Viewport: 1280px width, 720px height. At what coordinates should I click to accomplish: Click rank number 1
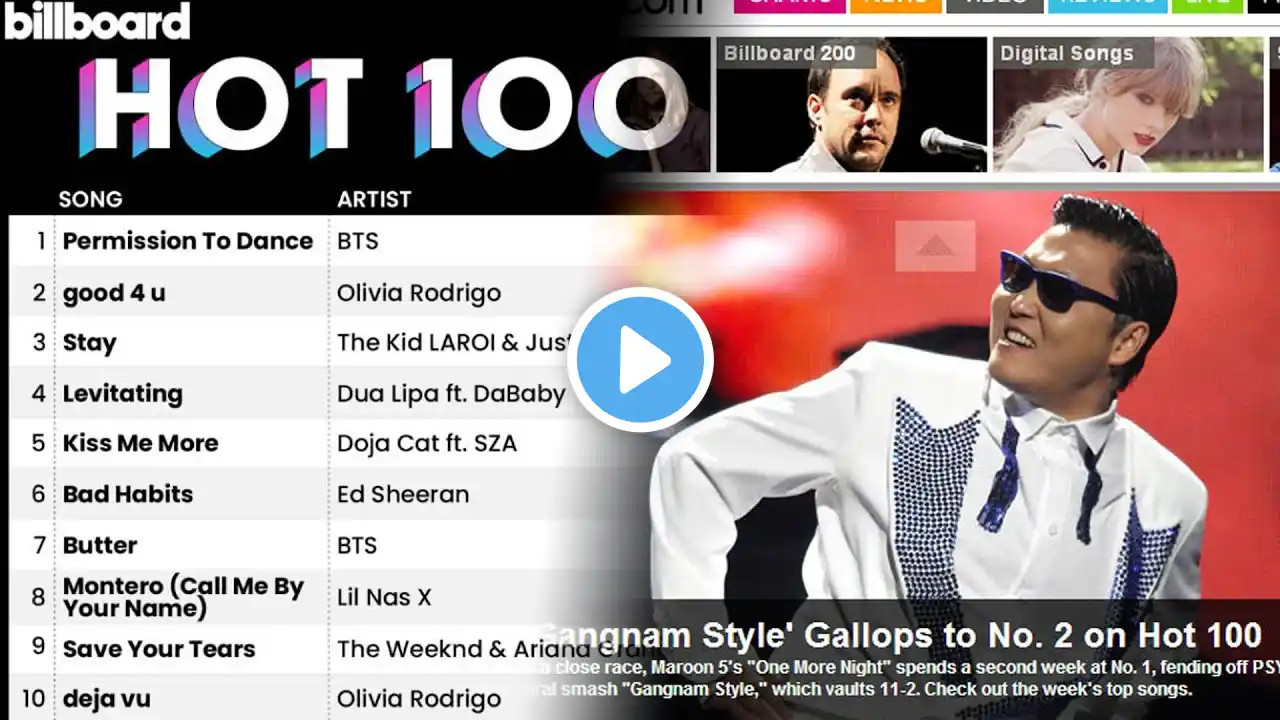point(41,241)
